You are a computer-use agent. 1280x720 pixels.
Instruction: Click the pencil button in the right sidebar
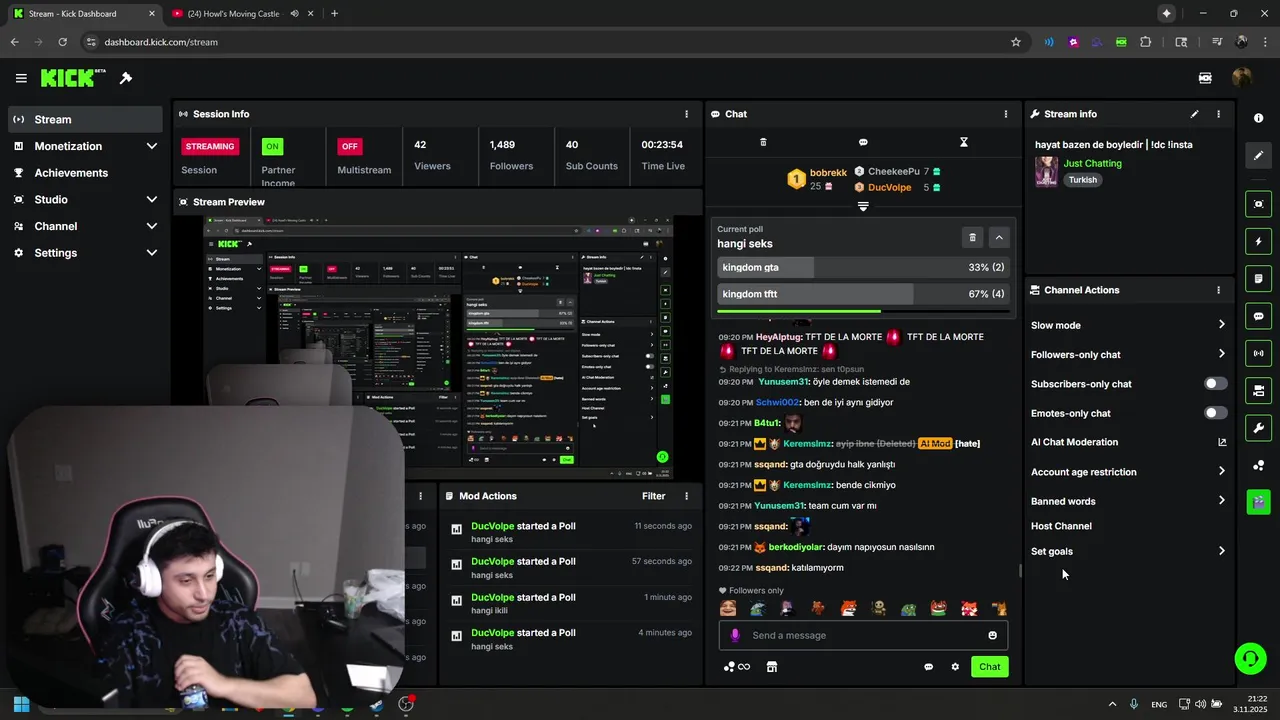[1258, 155]
